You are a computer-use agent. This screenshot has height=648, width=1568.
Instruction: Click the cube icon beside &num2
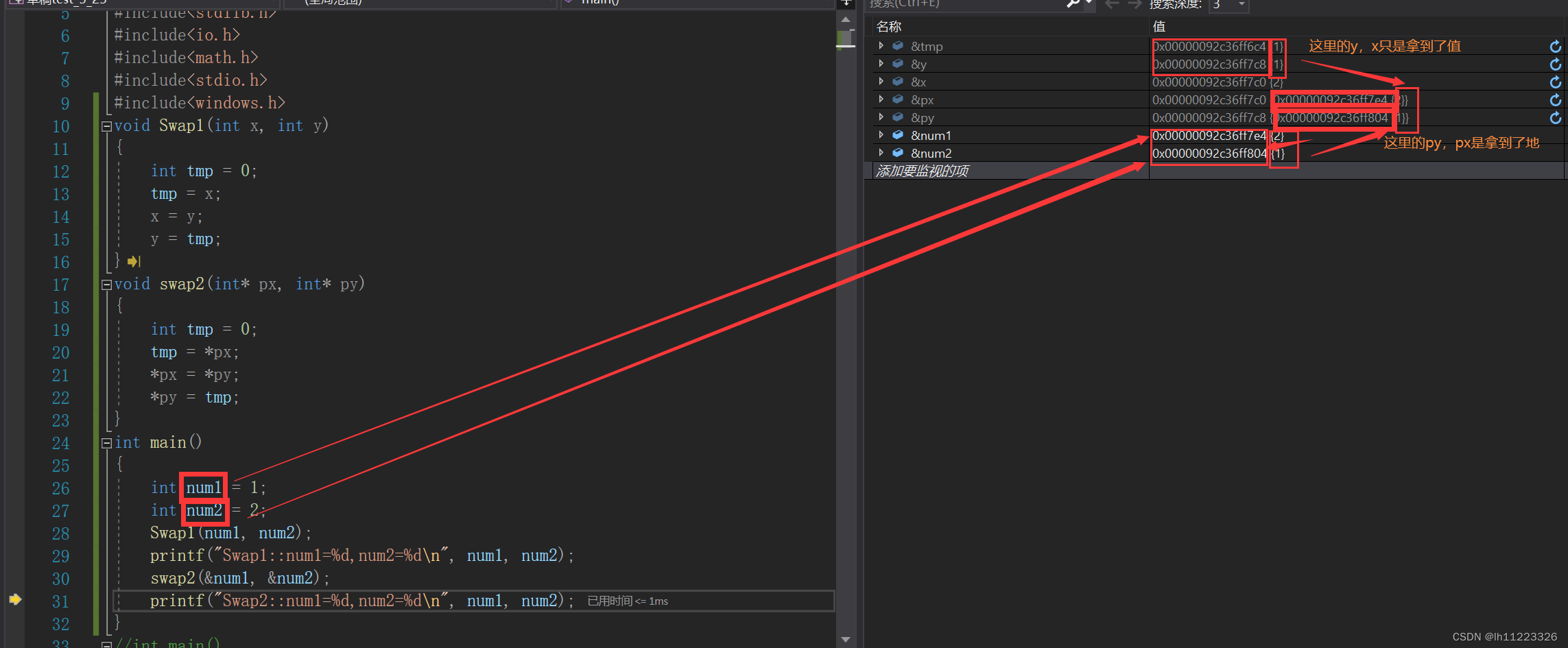tap(898, 153)
